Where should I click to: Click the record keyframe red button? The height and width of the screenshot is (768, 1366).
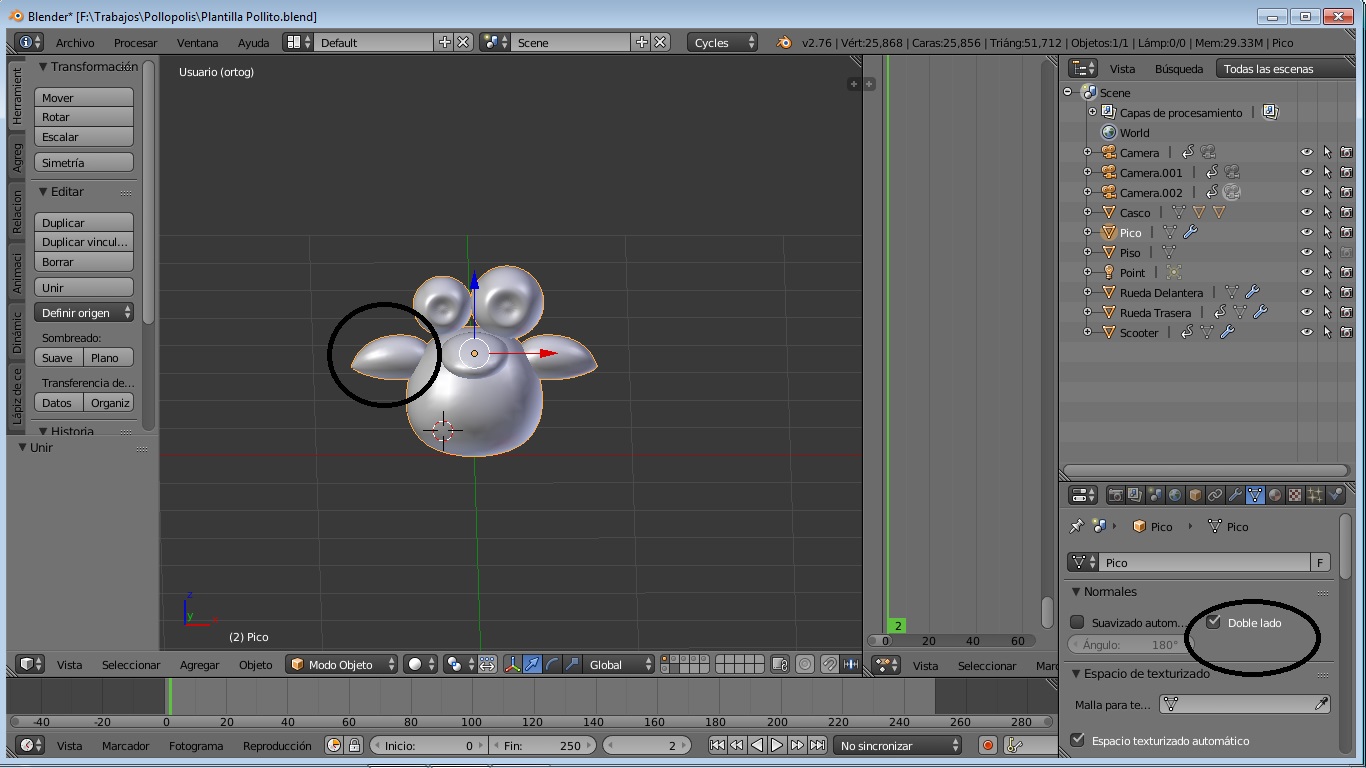click(988, 745)
